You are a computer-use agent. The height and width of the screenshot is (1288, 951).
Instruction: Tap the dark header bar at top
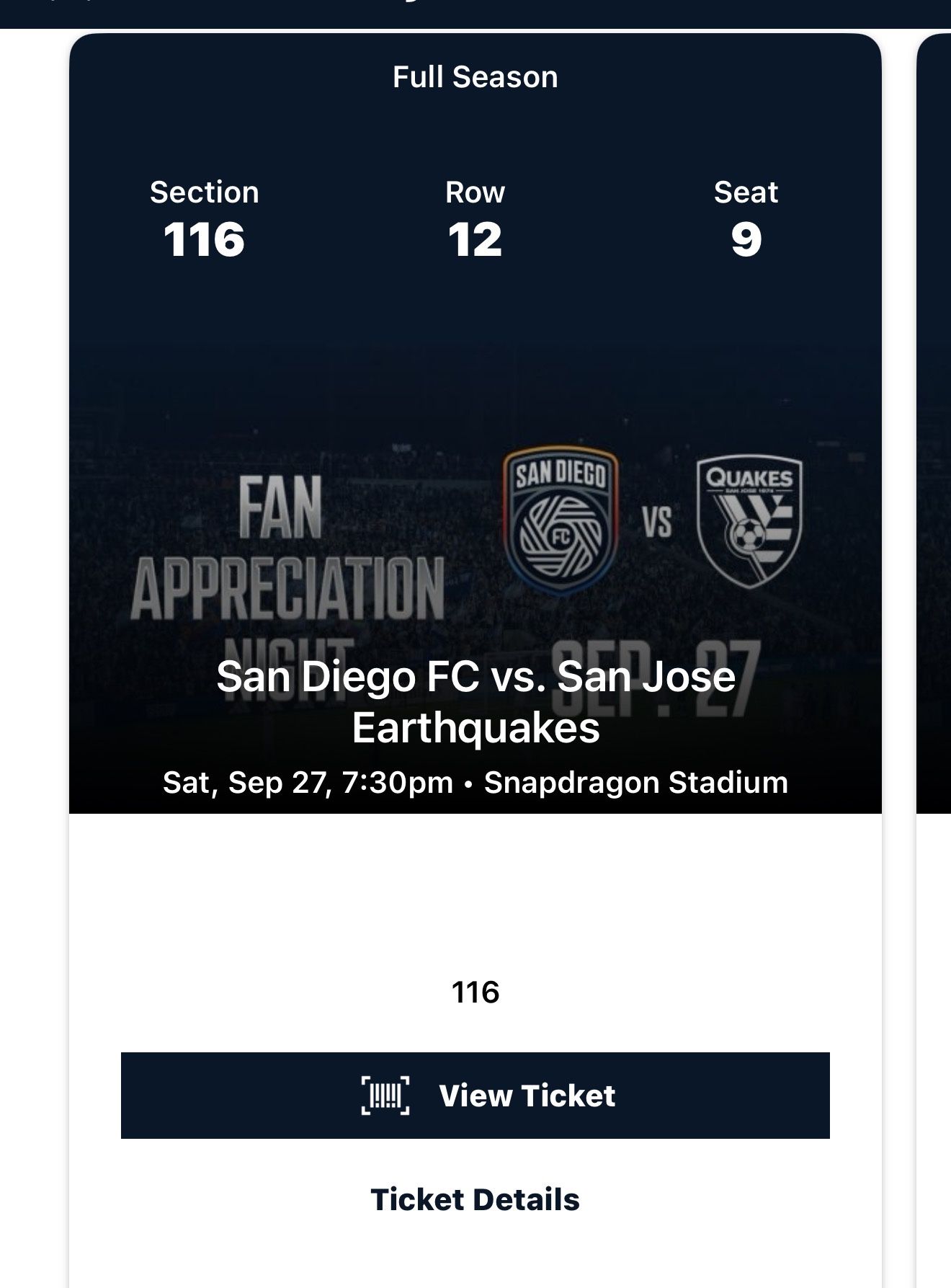[475, 13]
